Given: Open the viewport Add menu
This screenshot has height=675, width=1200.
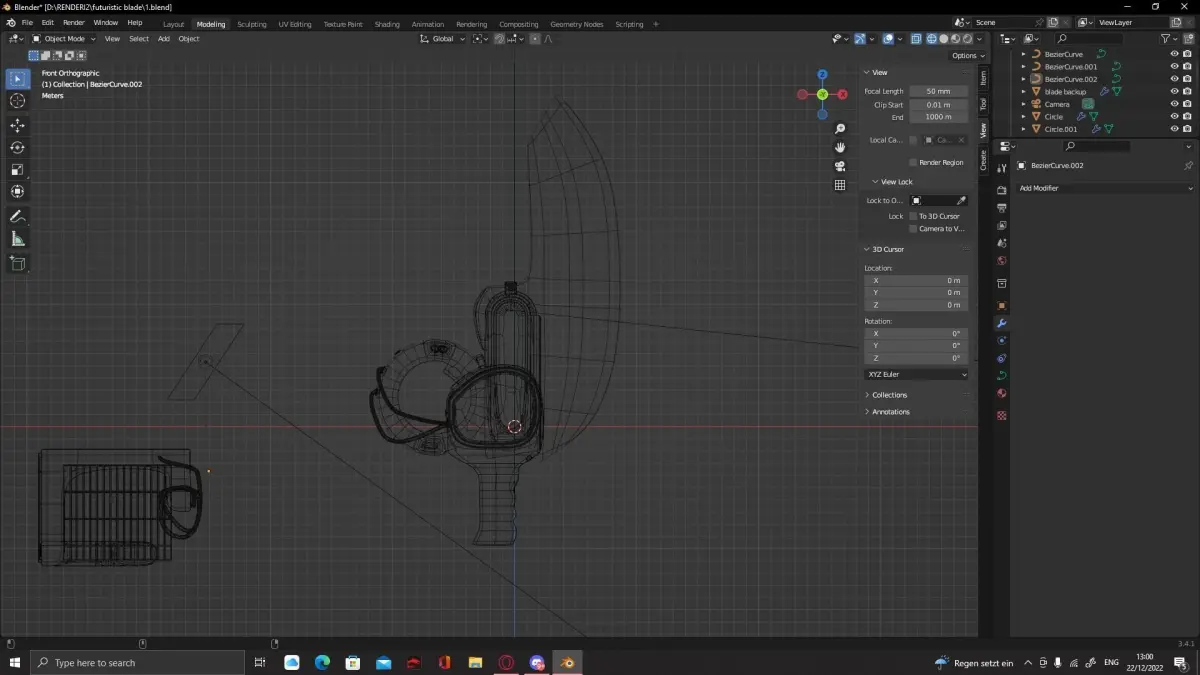Looking at the screenshot, I should (164, 39).
